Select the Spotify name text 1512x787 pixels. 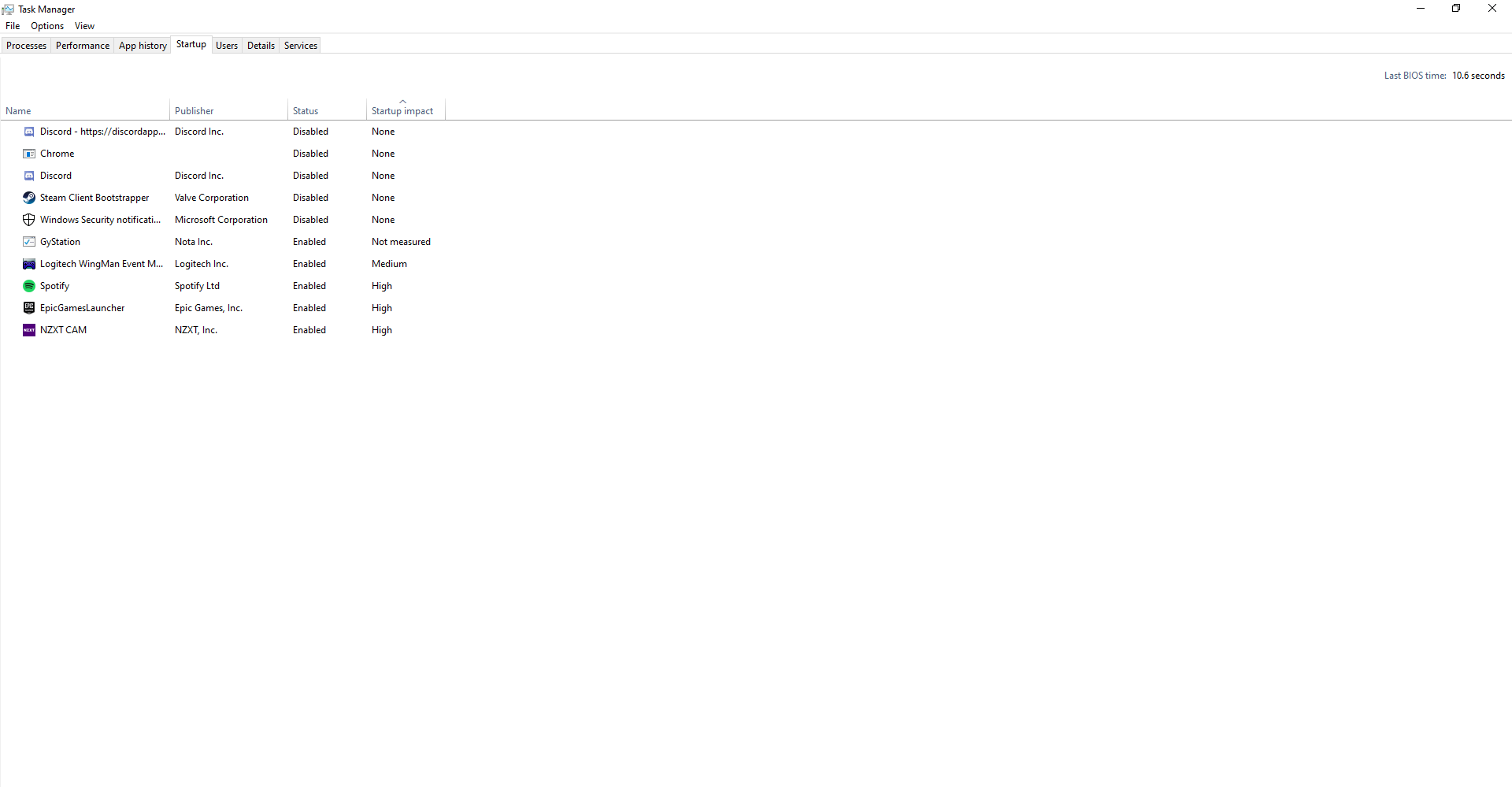54,286
